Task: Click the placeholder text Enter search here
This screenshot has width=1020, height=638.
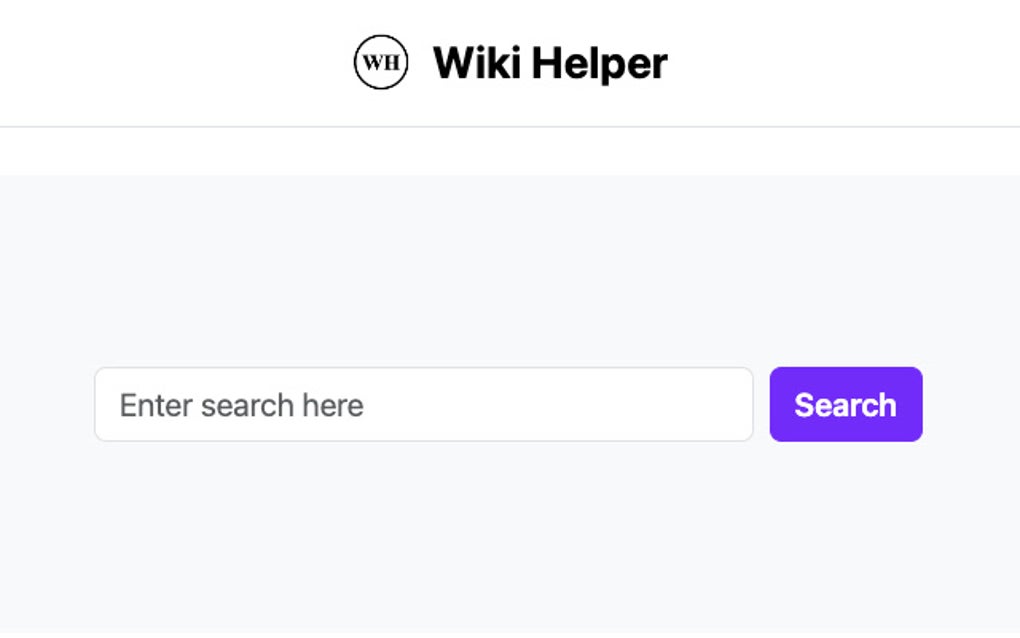Action: (241, 404)
